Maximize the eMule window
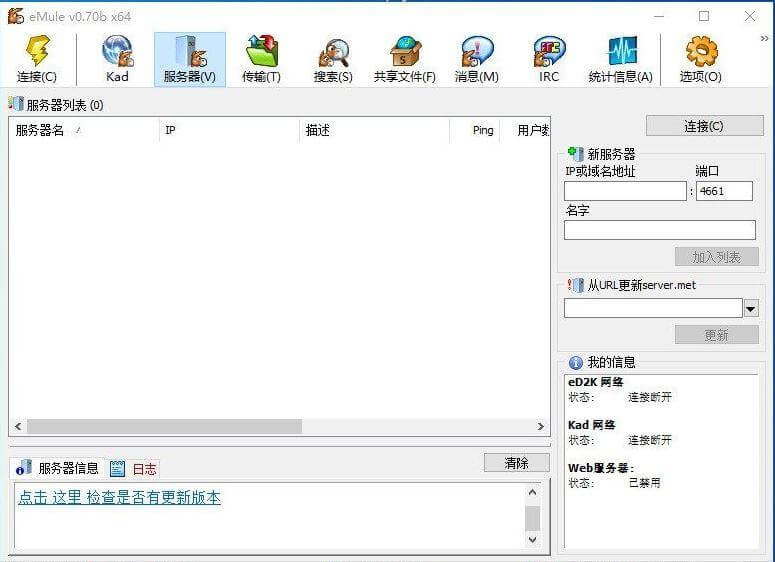This screenshot has width=775, height=562. 704,16
